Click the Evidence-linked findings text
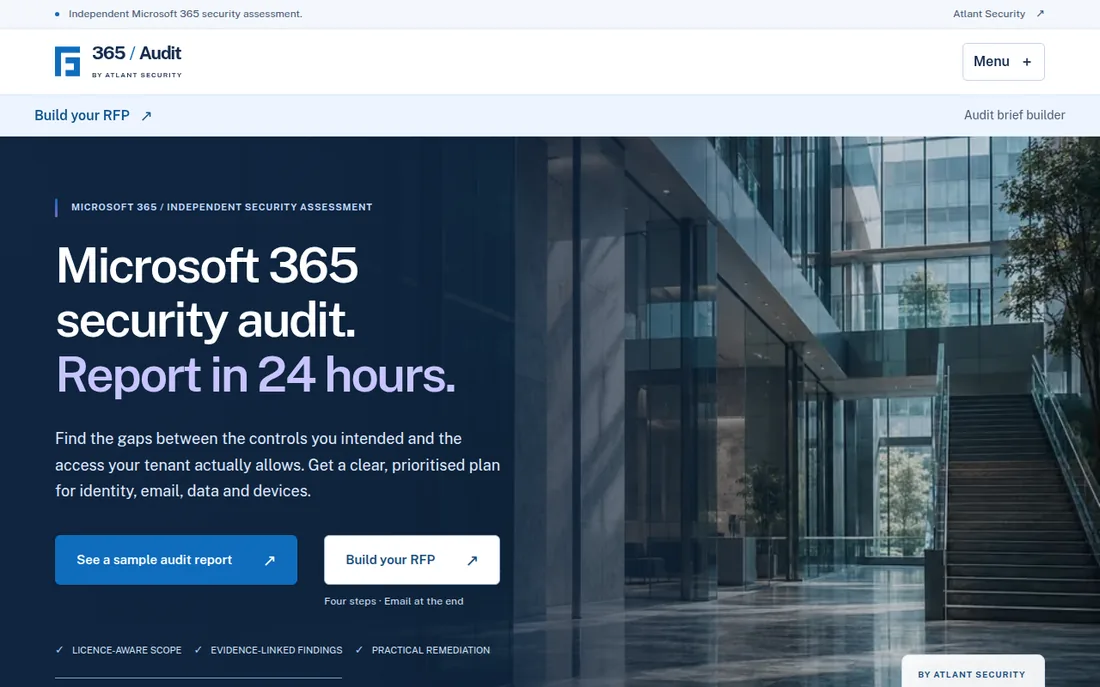 coord(276,651)
